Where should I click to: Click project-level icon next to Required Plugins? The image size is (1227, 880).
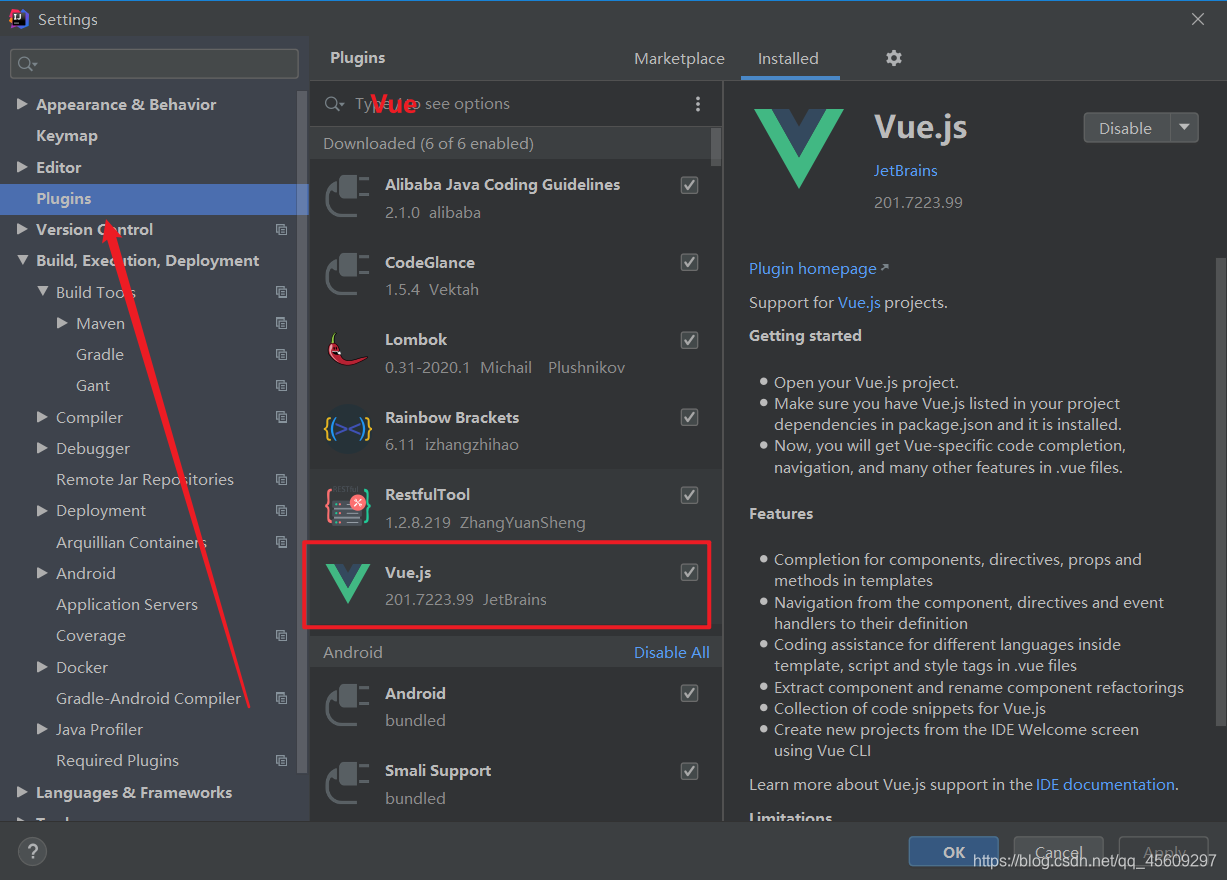(281, 760)
